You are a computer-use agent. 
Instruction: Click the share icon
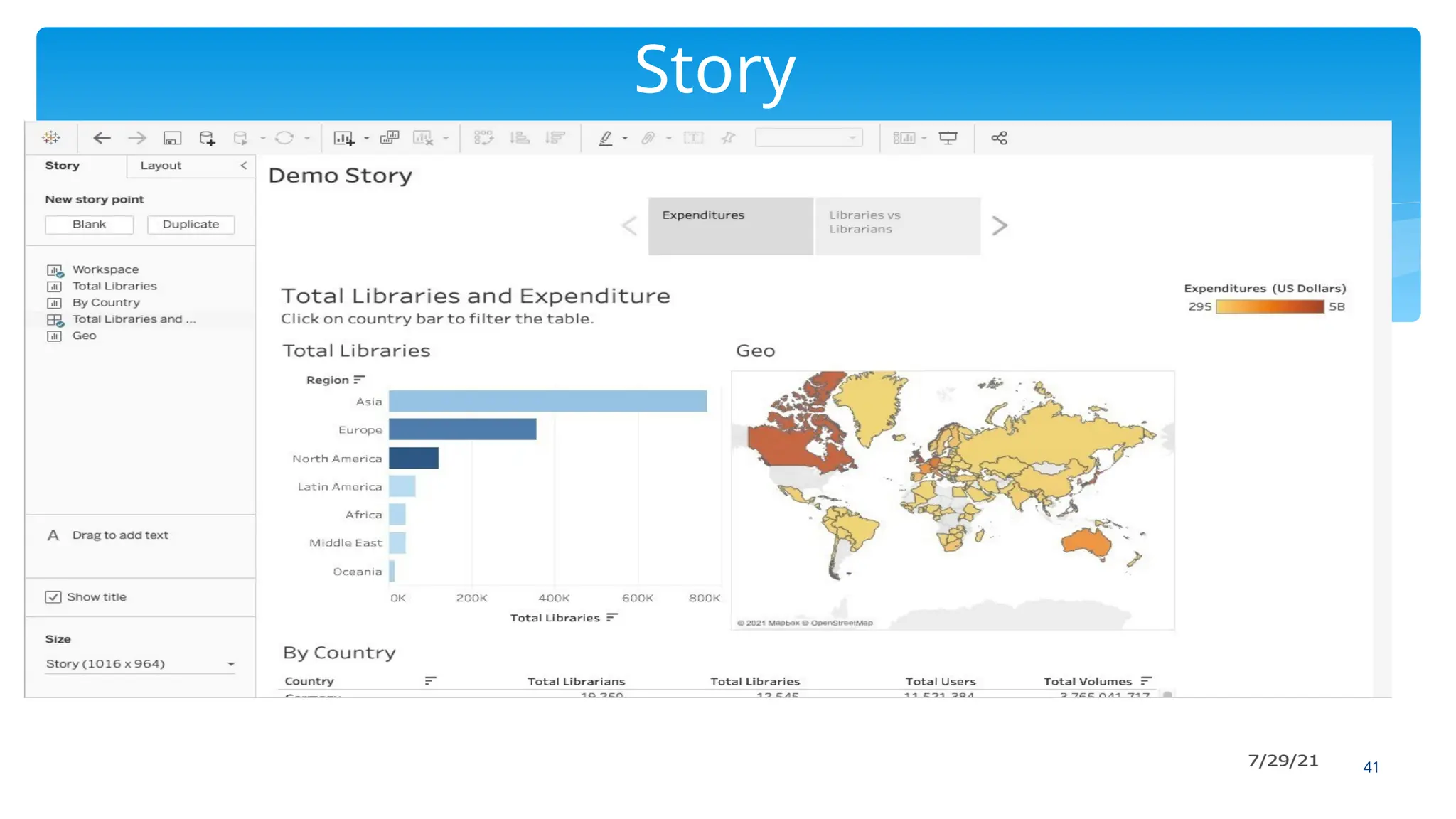click(x=999, y=138)
